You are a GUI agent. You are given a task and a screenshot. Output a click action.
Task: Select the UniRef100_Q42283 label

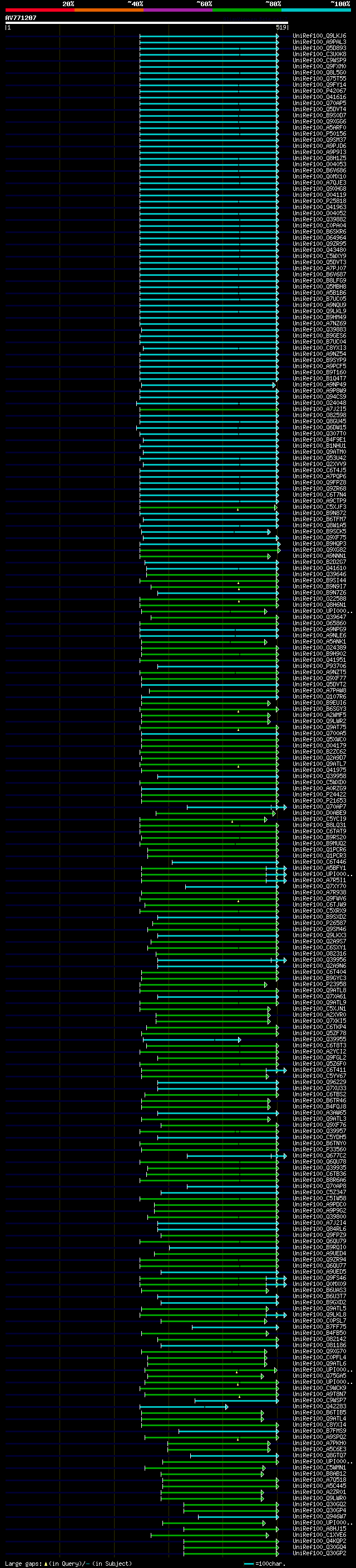(x=319, y=1406)
